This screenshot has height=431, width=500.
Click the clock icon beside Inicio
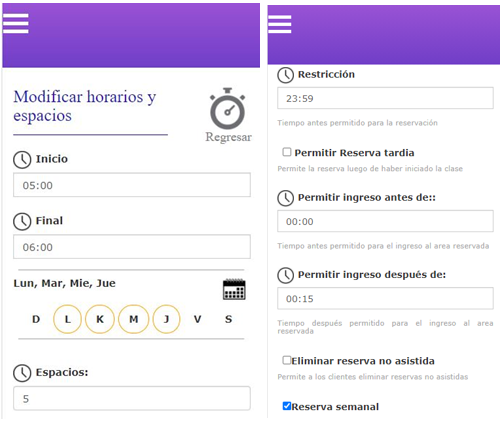[22, 160]
